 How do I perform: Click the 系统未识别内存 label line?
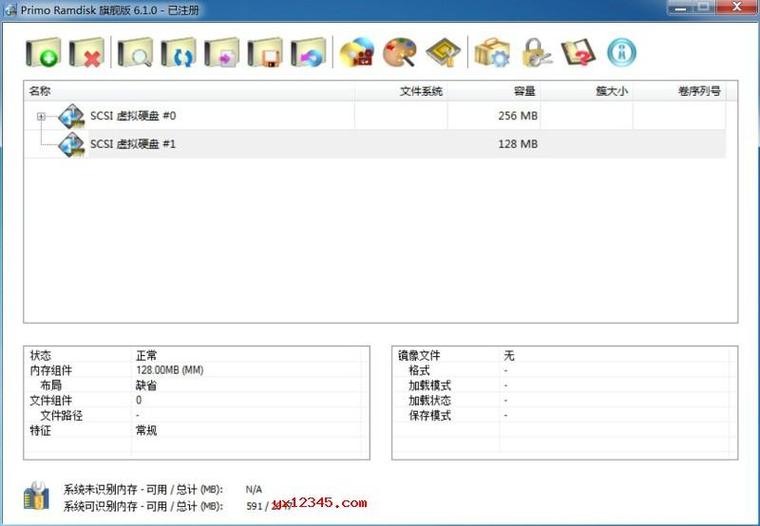click(143, 489)
